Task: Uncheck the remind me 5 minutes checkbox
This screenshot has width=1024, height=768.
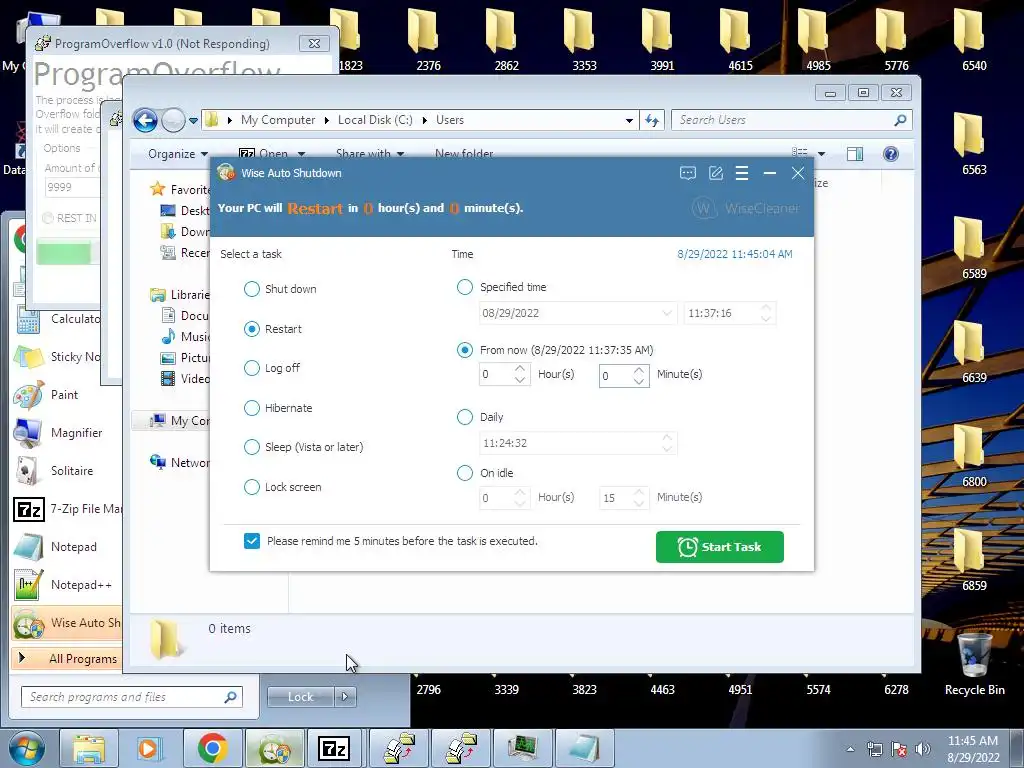Action: [x=251, y=541]
